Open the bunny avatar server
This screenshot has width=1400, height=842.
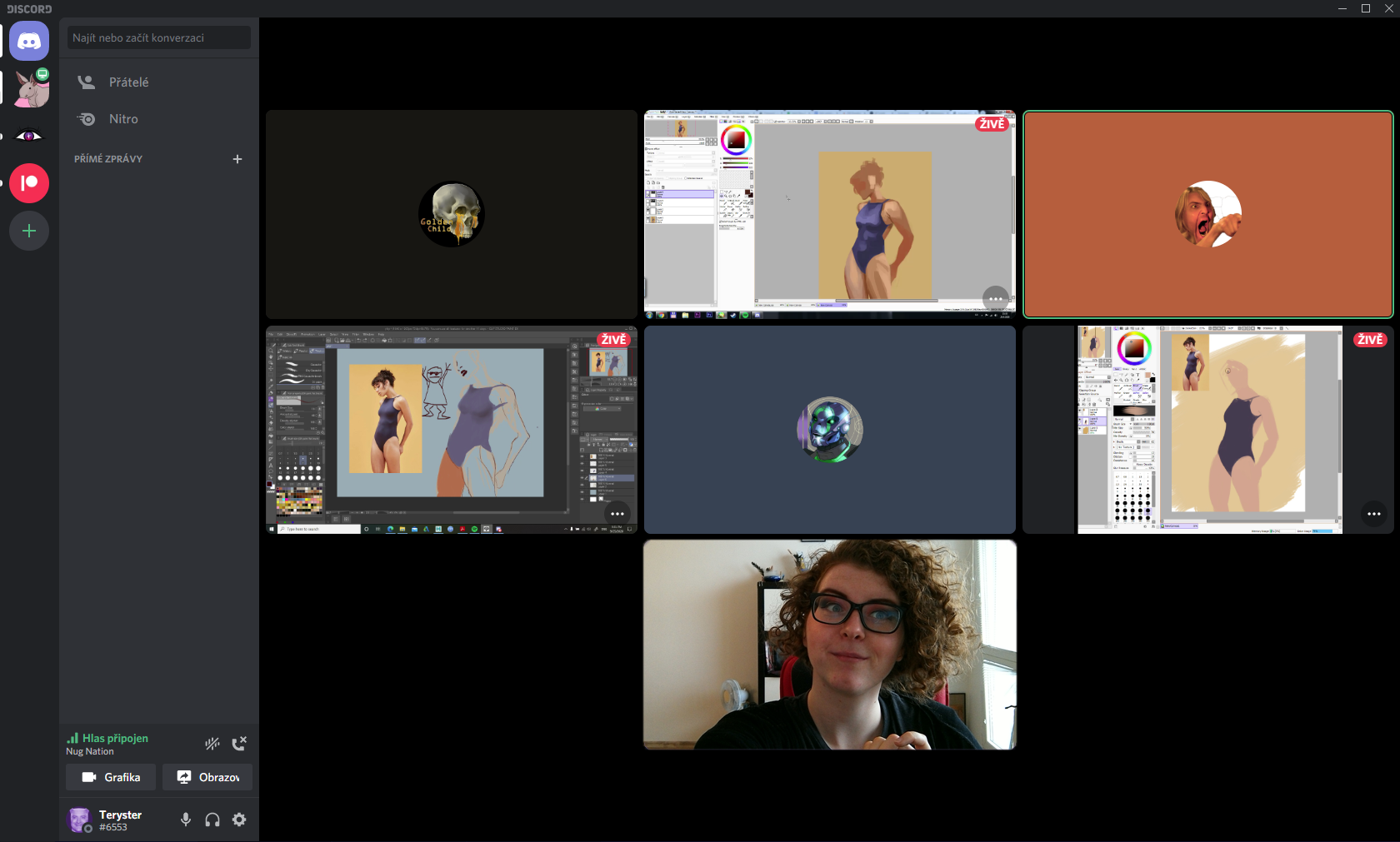[x=31, y=88]
